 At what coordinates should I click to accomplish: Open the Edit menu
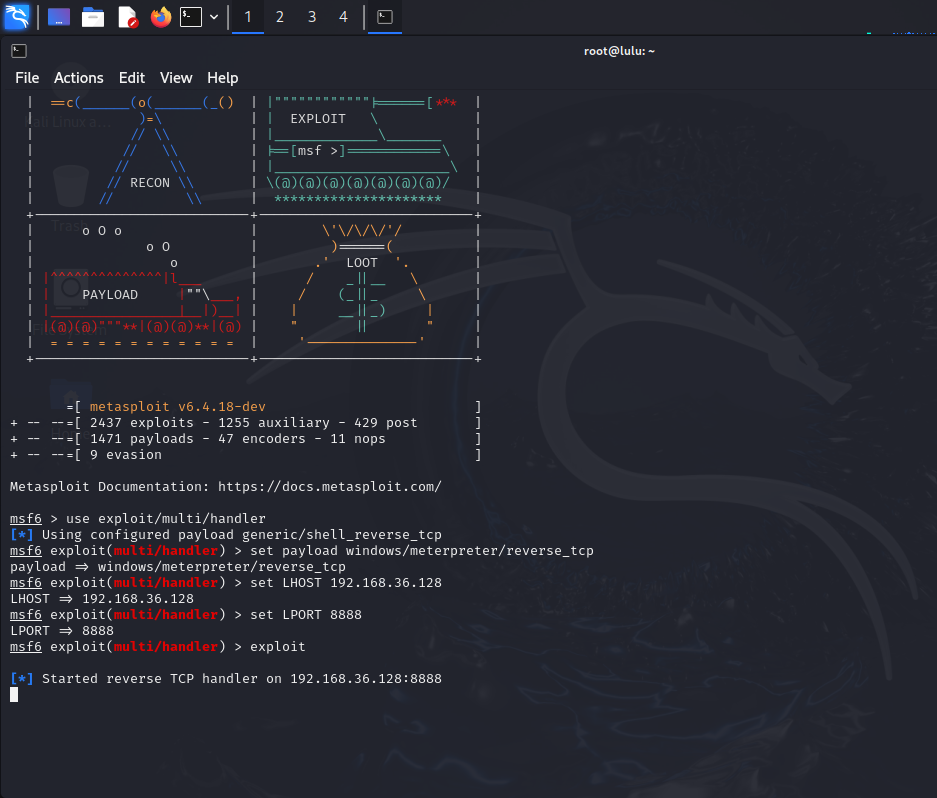131,78
